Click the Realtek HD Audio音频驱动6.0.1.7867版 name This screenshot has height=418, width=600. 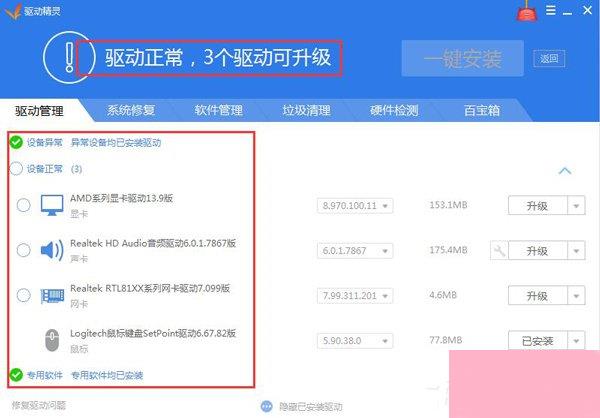pyautogui.click(x=153, y=243)
